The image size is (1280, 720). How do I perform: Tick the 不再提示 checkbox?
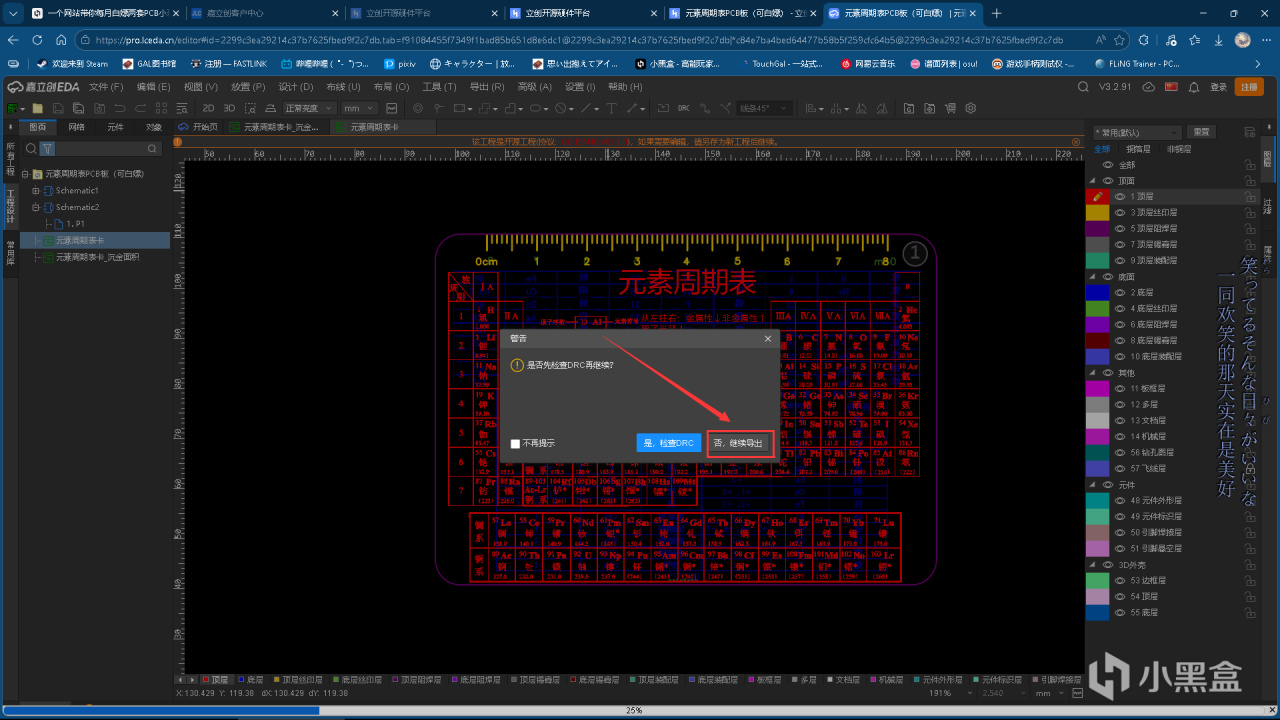click(x=515, y=443)
